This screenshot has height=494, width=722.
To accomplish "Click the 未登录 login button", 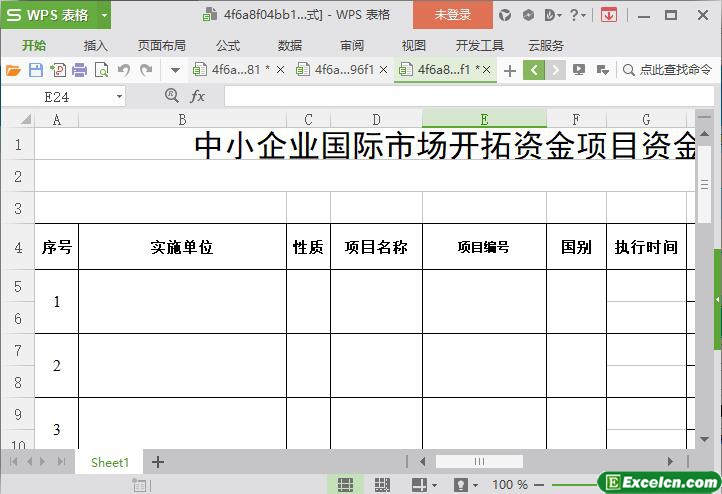I will point(452,15).
